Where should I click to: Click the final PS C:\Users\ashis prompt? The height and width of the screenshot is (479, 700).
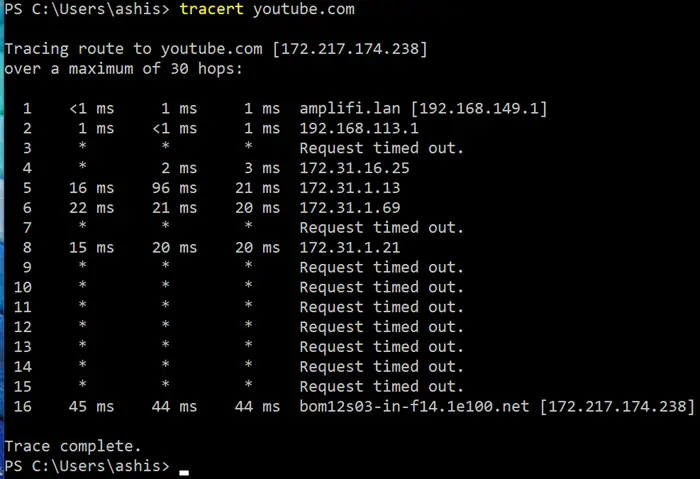click(x=87, y=466)
